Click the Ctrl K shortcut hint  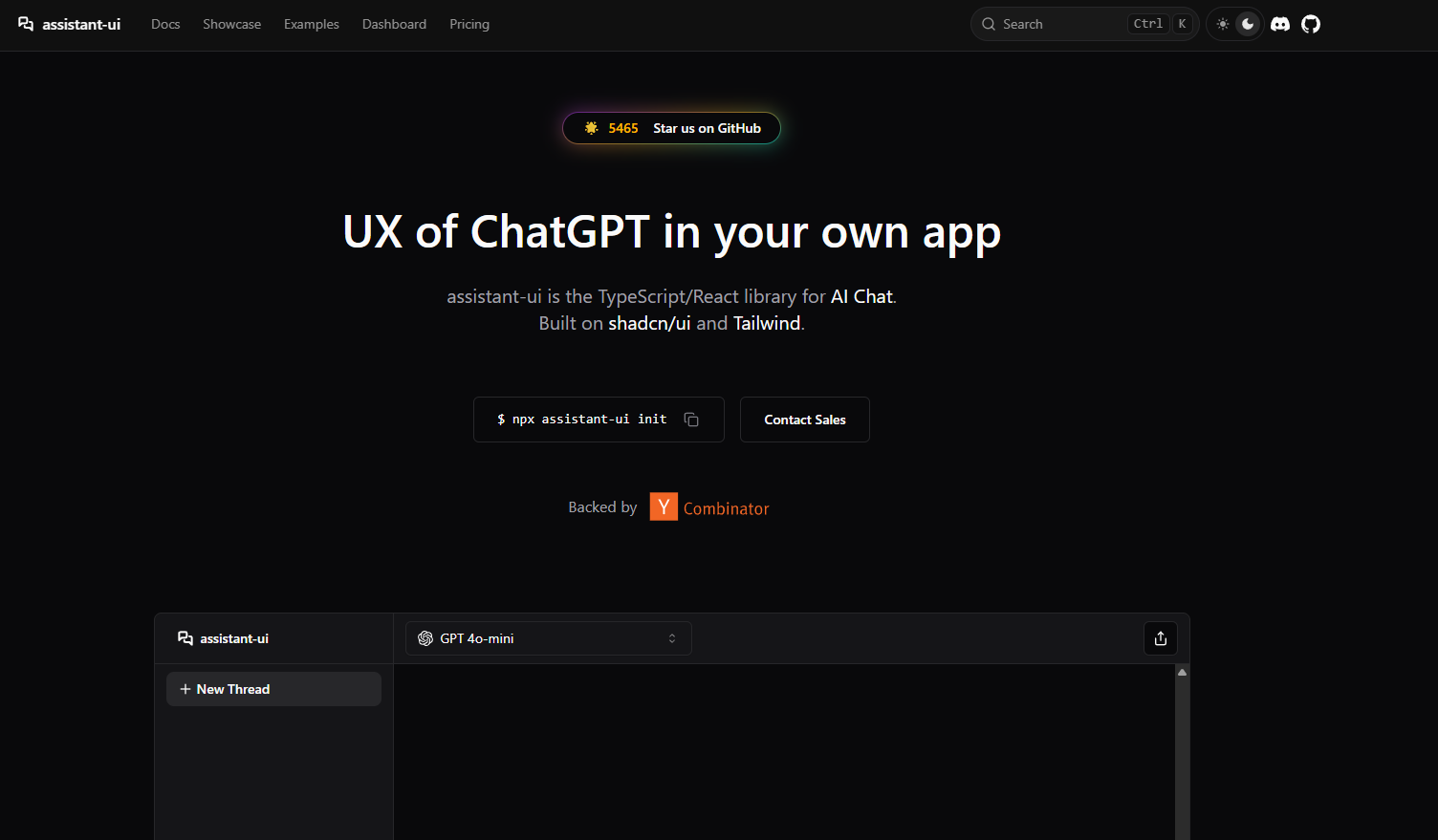click(x=1160, y=24)
